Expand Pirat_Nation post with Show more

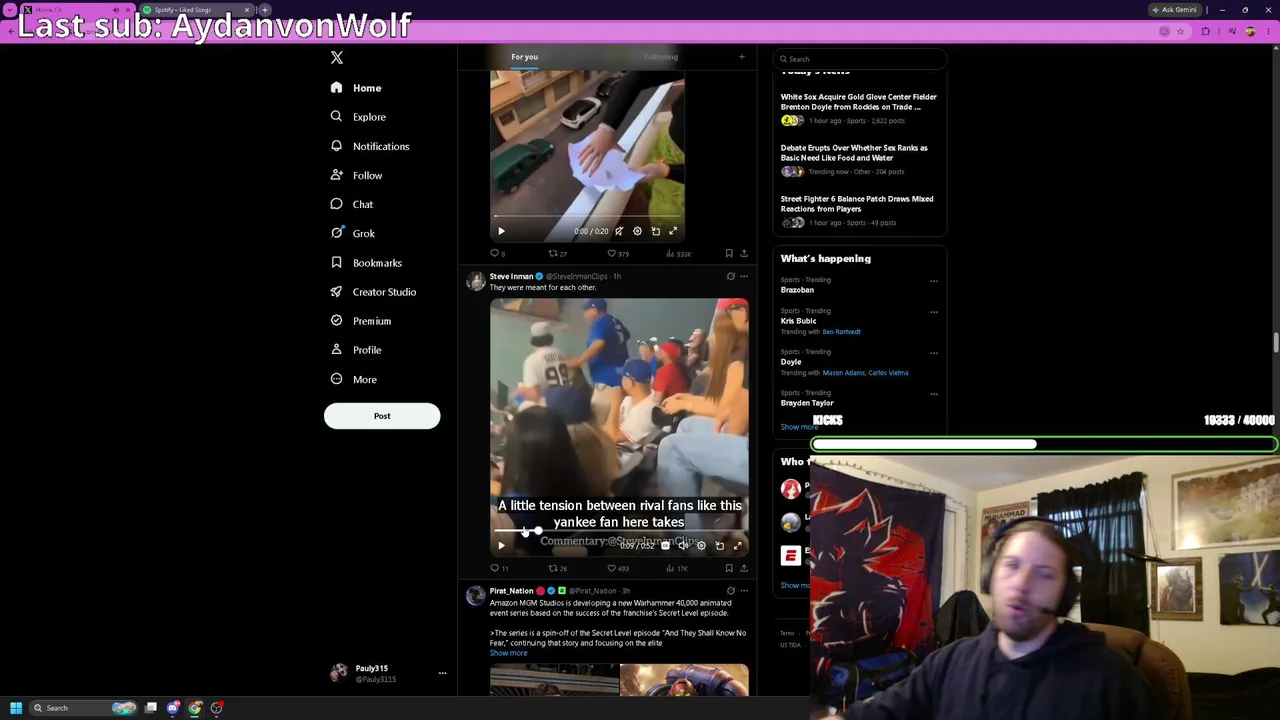pyautogui.click(x=508, y=653)
